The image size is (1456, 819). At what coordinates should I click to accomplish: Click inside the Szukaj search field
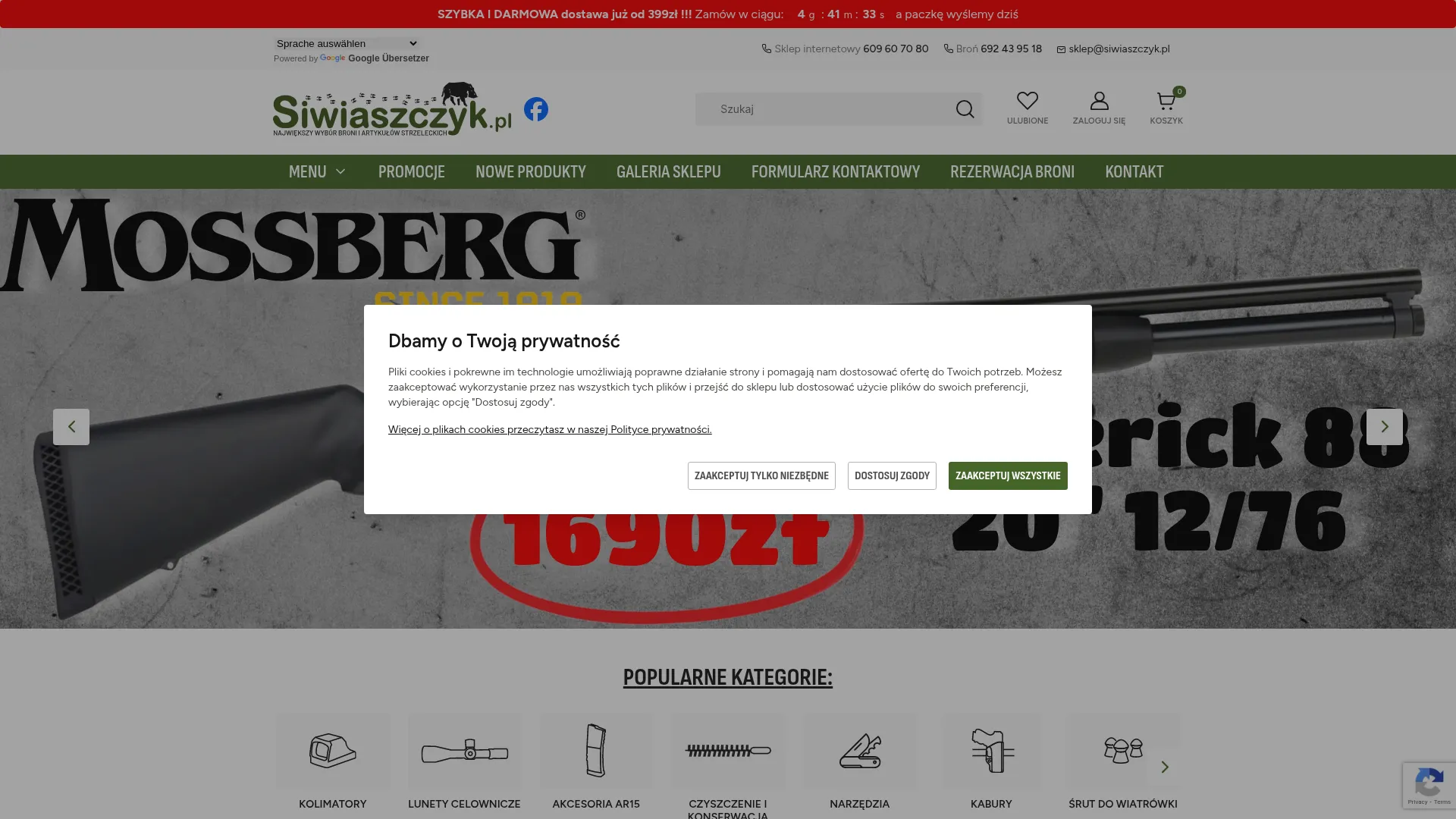tap(819, 108)
